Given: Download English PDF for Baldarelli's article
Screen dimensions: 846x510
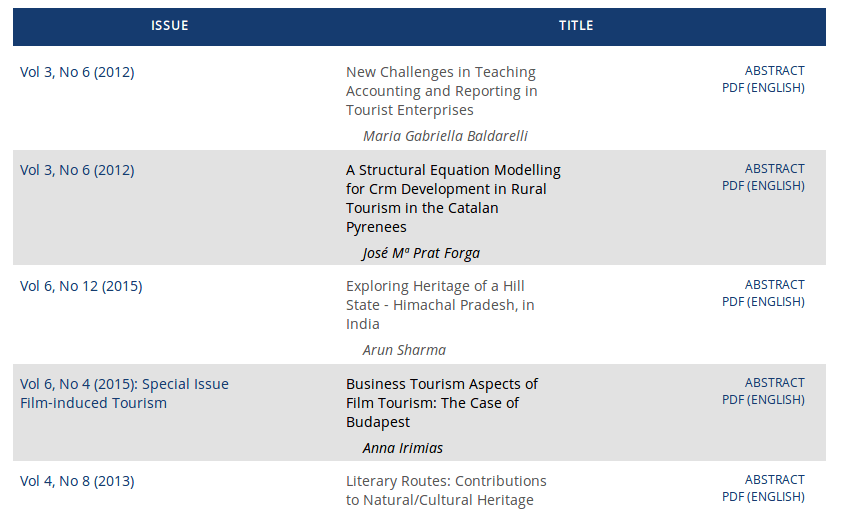Looking at the screenshot, I should tap(763, 88).
